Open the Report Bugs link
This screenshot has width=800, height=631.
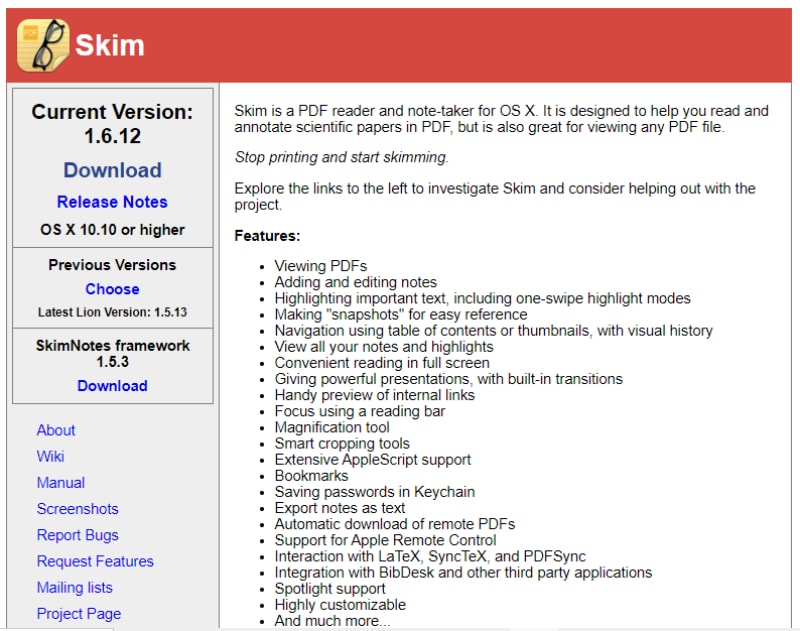(x=78, y=535)
